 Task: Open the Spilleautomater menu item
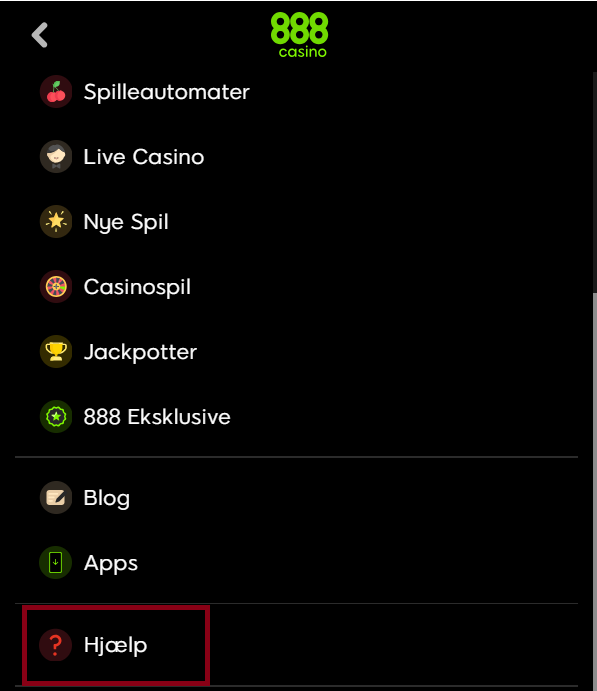(x=167, y=92)
